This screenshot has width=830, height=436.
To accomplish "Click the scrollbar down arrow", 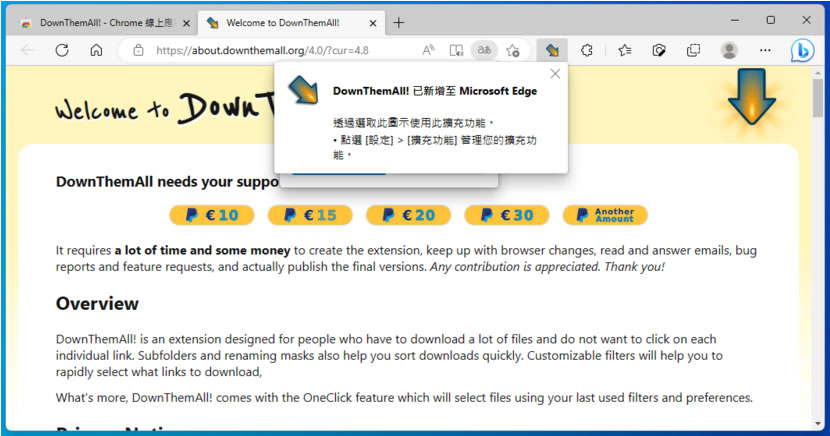I will (819, 424).
